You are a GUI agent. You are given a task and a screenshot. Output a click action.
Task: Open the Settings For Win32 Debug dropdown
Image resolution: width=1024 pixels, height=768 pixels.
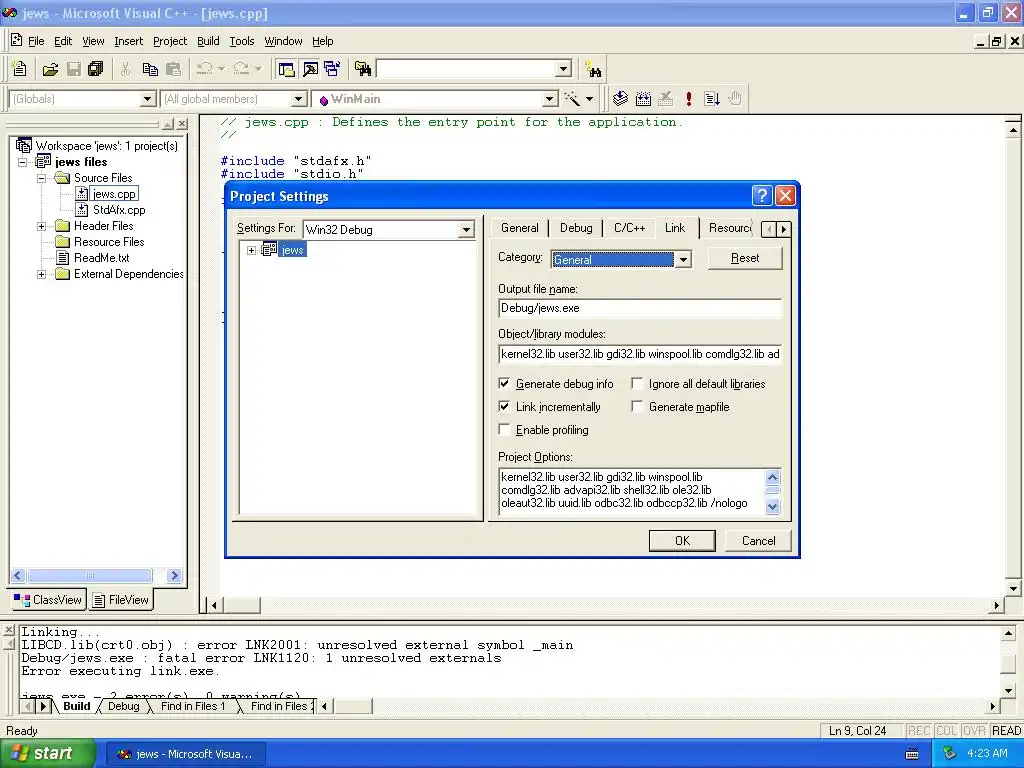pos(466,229)
